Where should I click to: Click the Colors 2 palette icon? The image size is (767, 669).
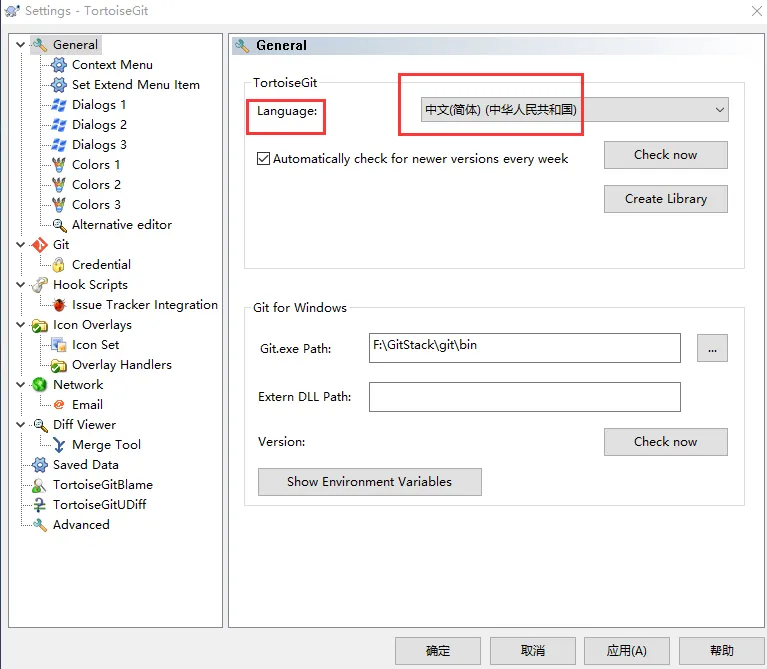[59, 185]
